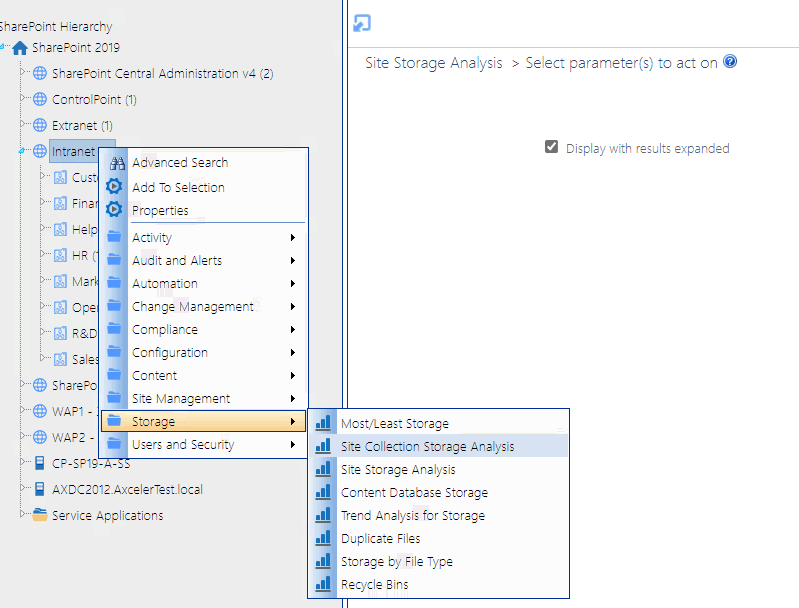The image size is (799, 608).
Task: Select AXDC2012.AxcelerTest.local tree item
Action: tap(127, 489)
